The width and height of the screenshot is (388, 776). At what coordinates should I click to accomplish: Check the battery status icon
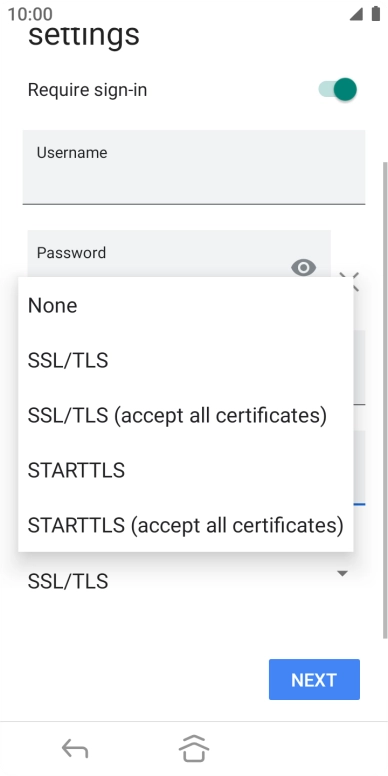click(376, 14)
